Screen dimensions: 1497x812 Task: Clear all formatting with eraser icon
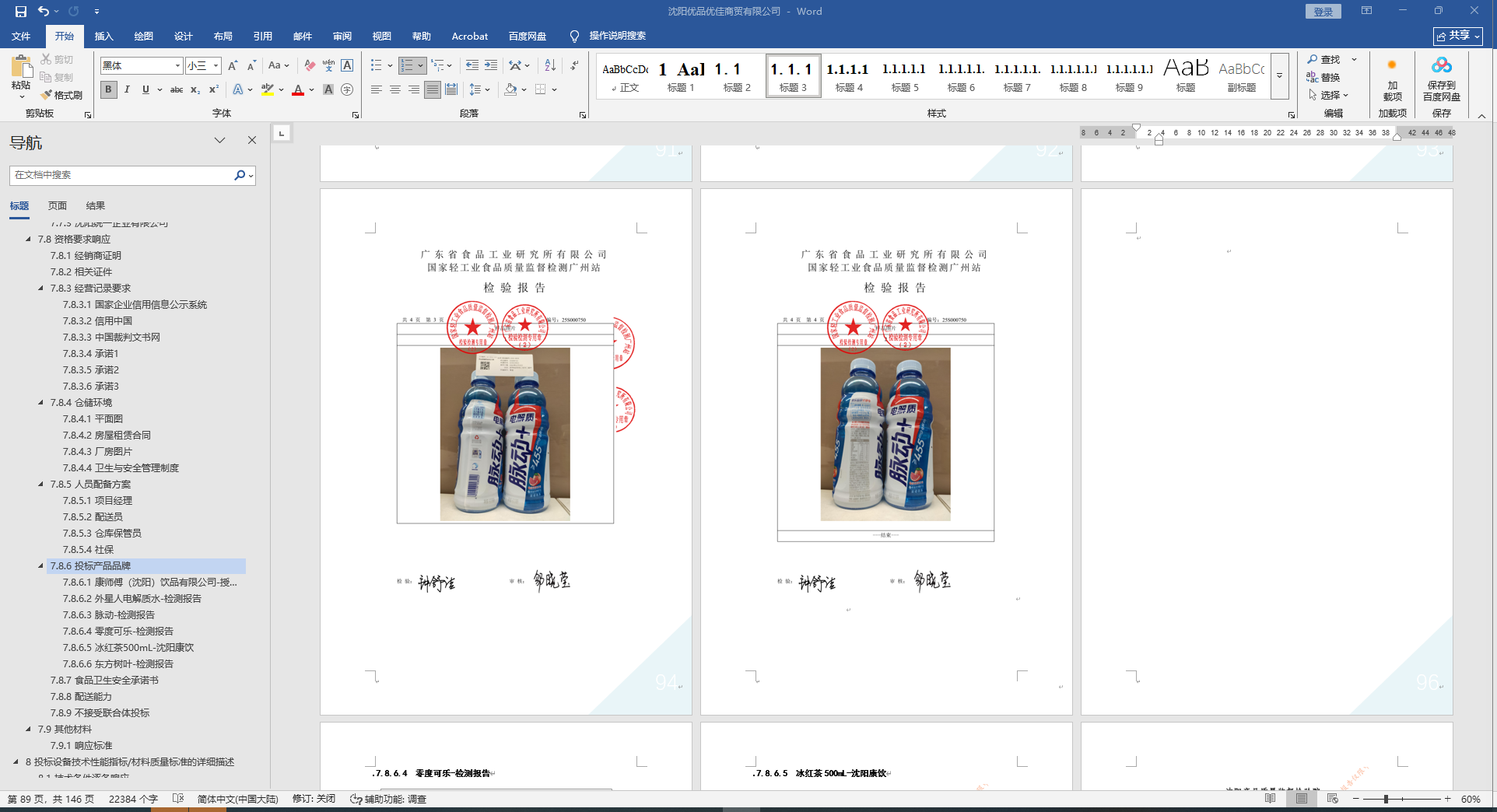pyautogui.click(x=310, y=66)
